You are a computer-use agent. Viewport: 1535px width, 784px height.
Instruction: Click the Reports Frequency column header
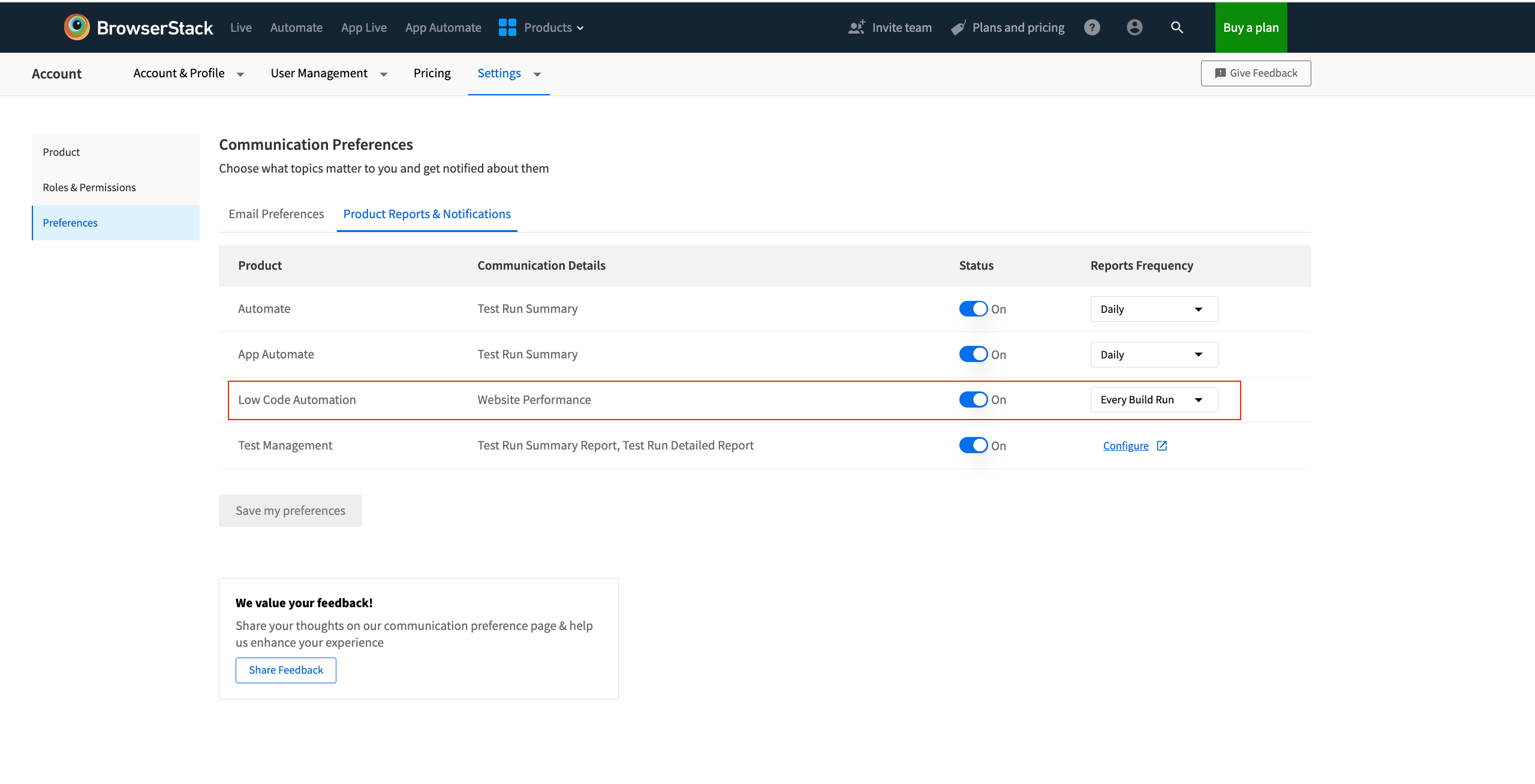(1142, 266)
